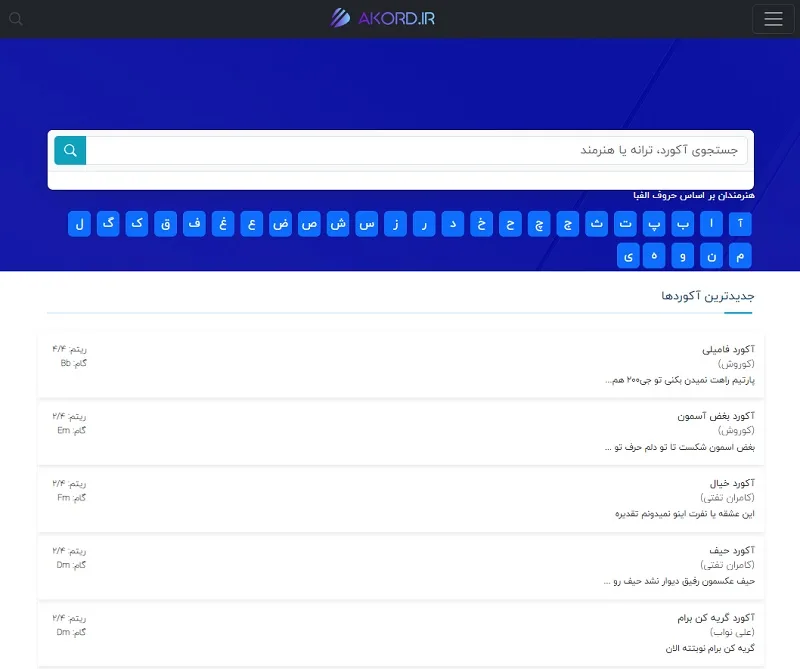Browse artists starting with letter چ
Image resolution: width=800 pixels, height=669 pixels.
click(x=539, y=224)
